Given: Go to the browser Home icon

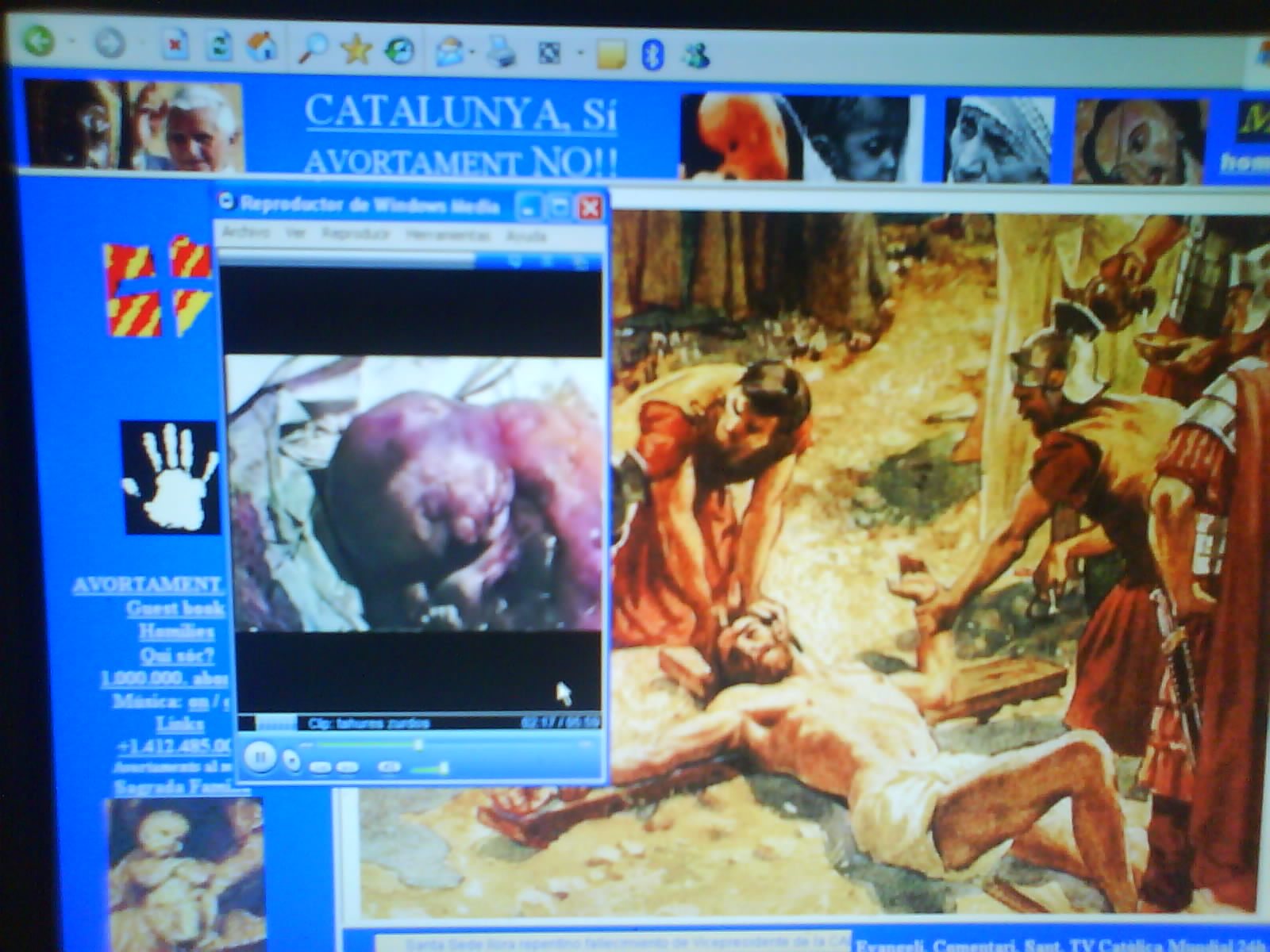Looking at the screenshot, I should (261, 46).
